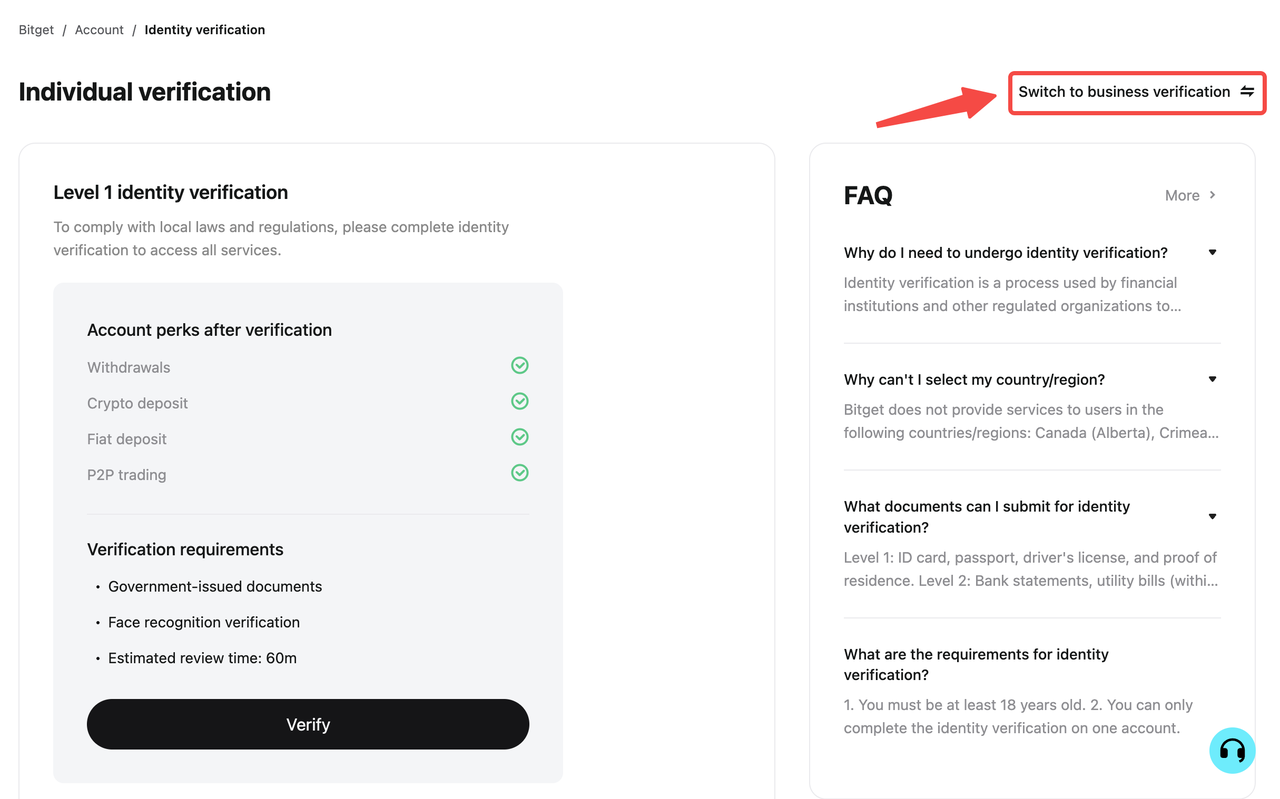
Task: Click the Individual verification heading
Action: [144, 91]
